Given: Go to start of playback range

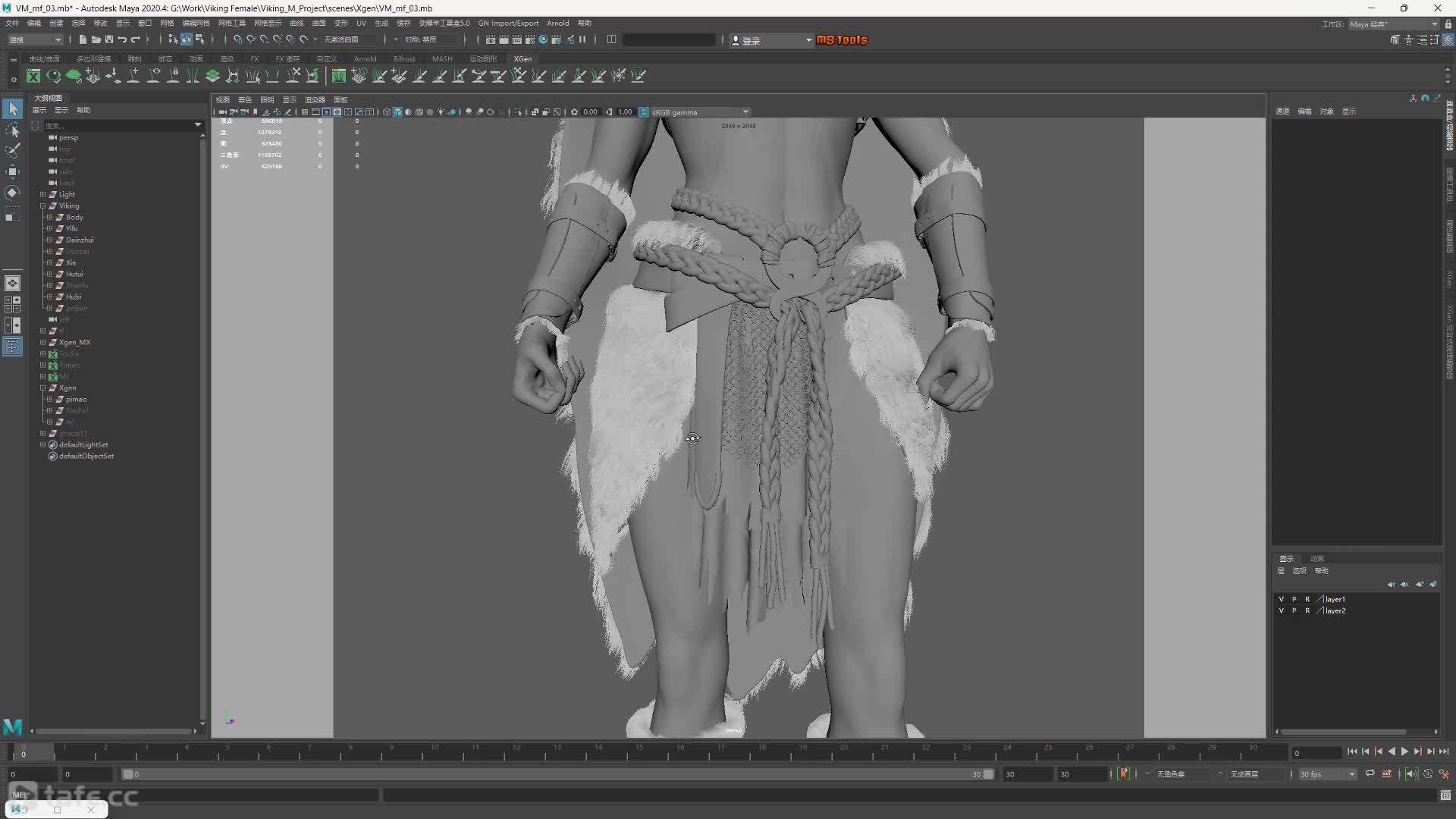Looking at the screenshot, I should click(1352, 752).
